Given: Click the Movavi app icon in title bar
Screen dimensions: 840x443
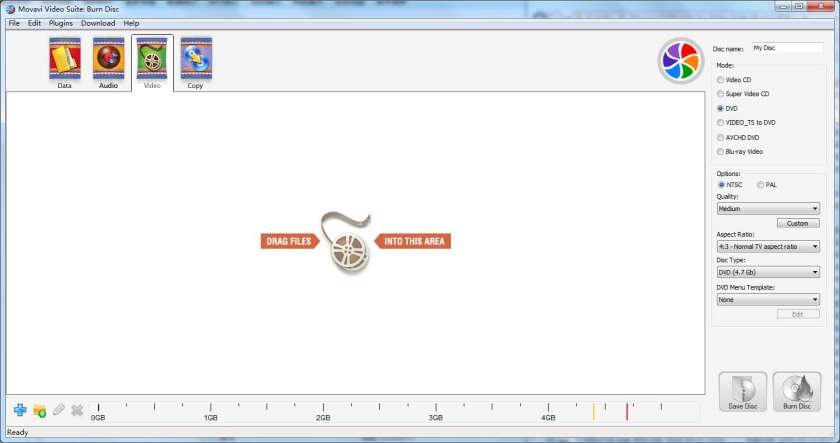Looking at the screenshot, I should pyautogui.click(x=10, y=9).
